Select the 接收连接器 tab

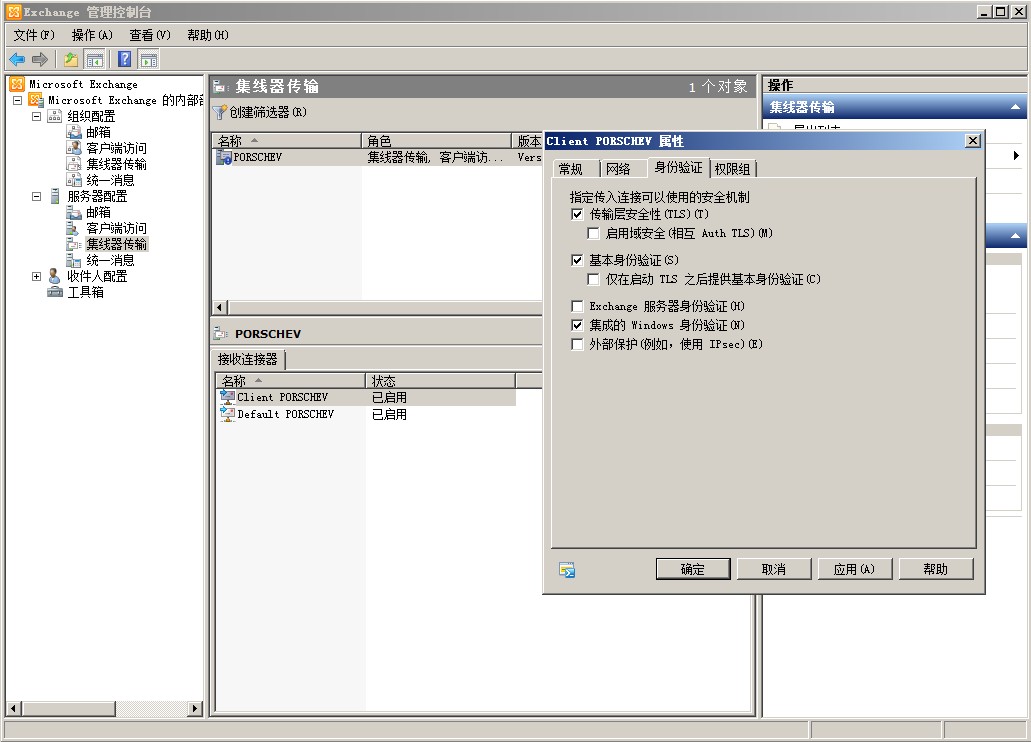248,359
